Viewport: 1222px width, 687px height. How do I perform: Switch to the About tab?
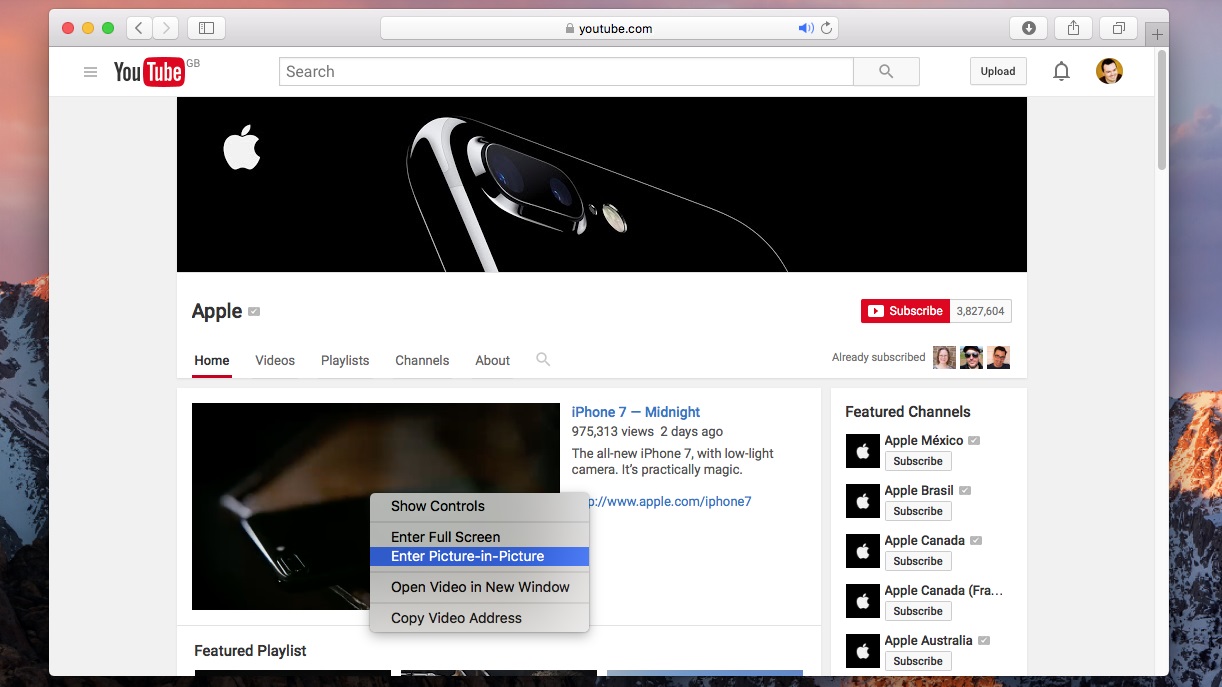pyautogui.click(x=492, y=360)
